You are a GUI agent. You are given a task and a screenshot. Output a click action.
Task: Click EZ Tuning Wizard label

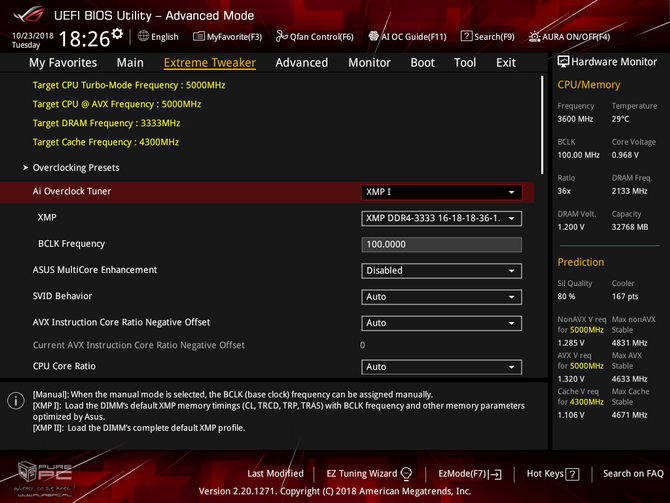point(361,474)
